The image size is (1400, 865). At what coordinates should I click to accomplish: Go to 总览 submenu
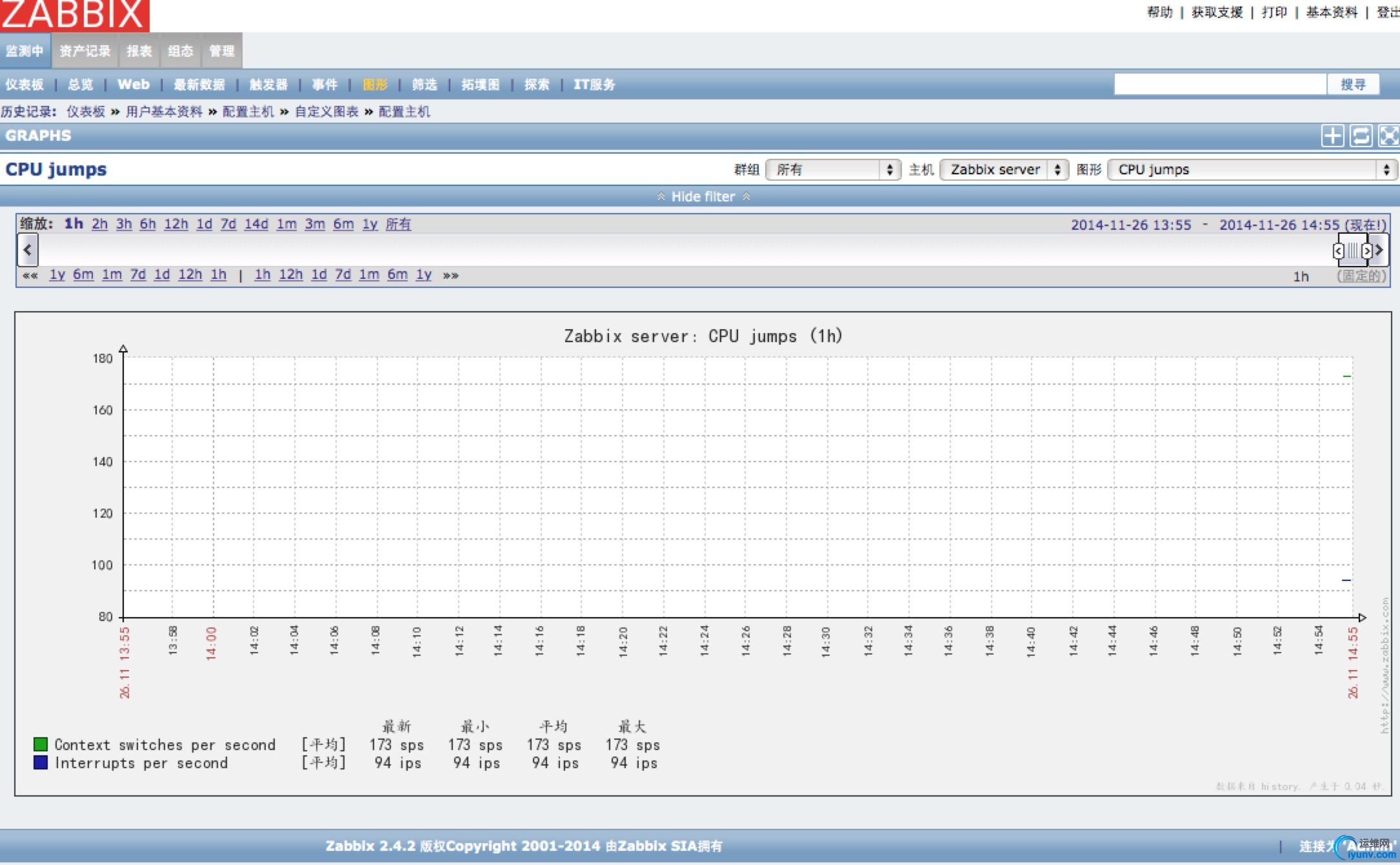81,85
